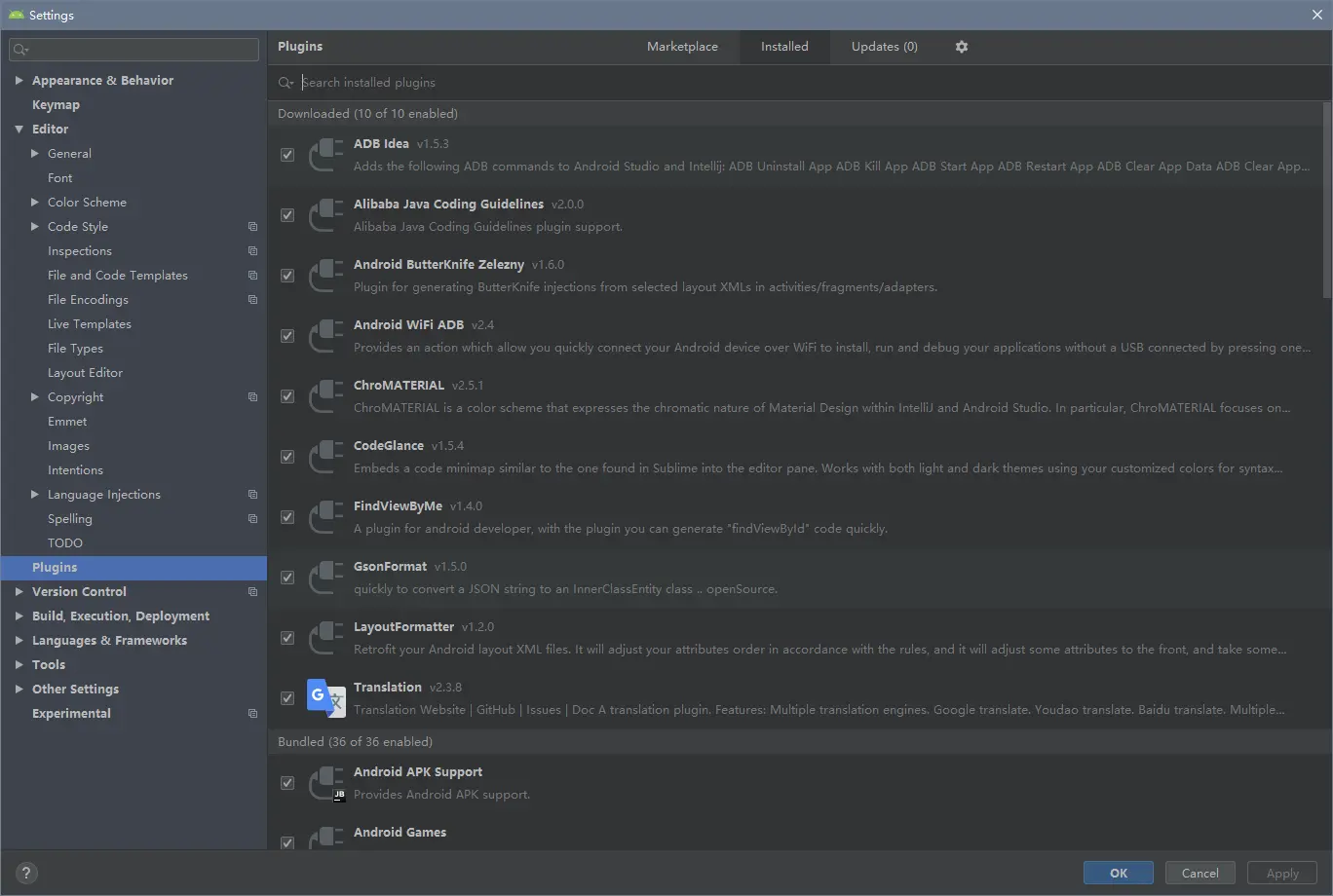Toggle the LayoutFormatter plugin checkbox
The width and height of the screenshot is (1333, 896).
pos(287,638)
